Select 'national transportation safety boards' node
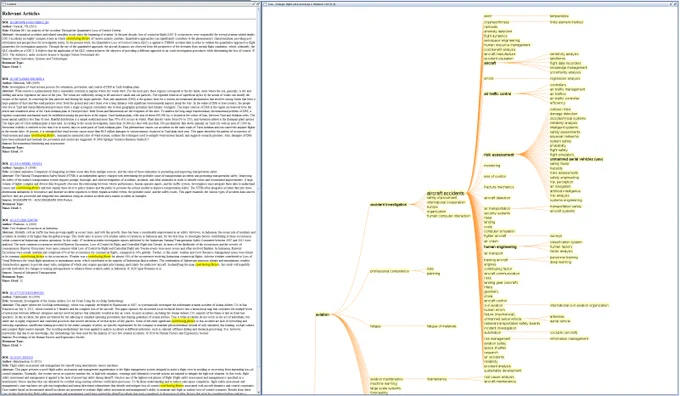This screenshot has width=680, height=396. pos(512,324)
